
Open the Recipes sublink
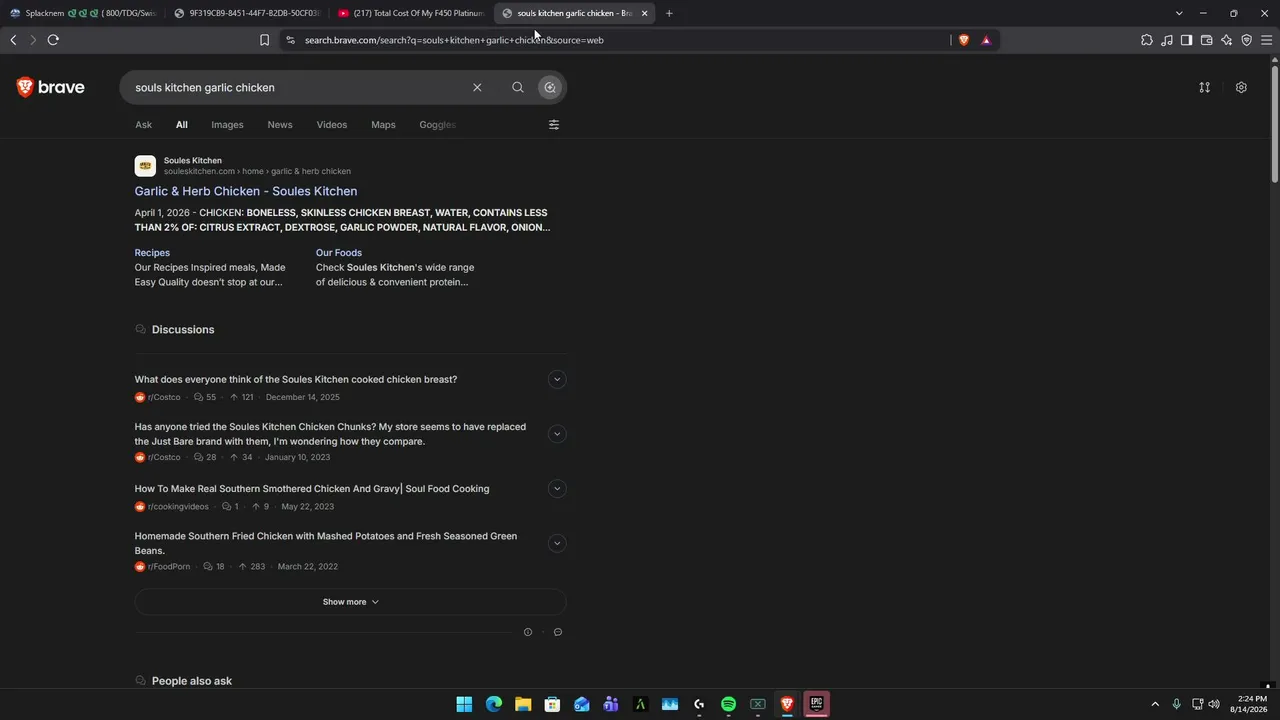coord(152,253)
